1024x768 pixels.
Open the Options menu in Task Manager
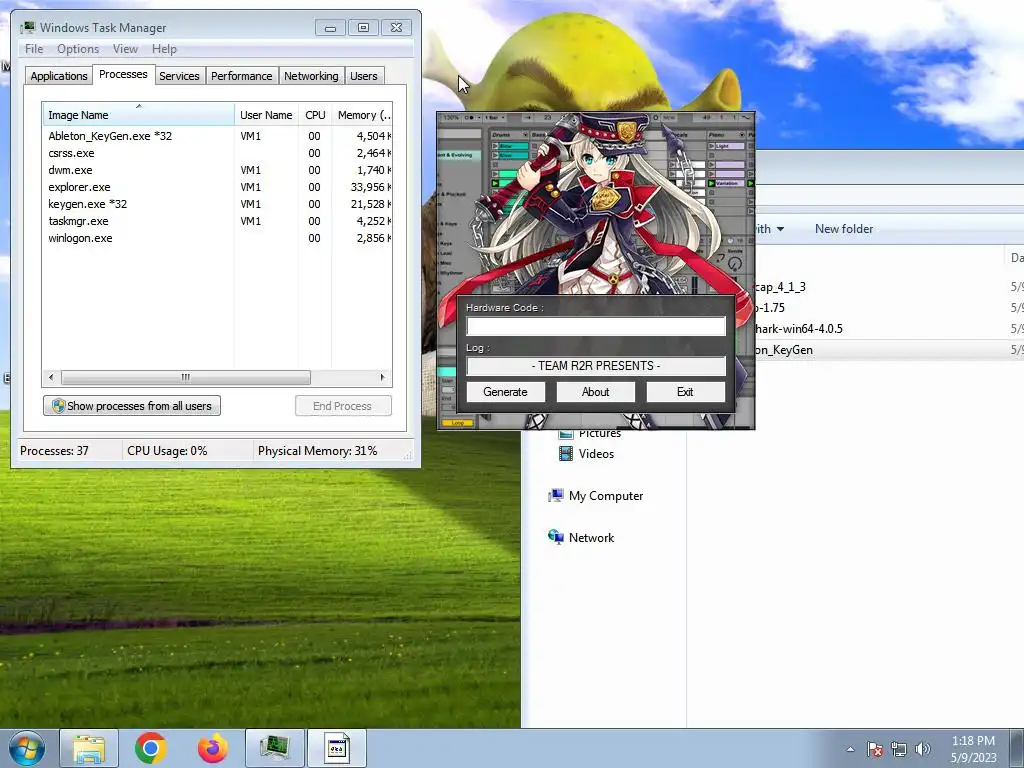point(78,49)
